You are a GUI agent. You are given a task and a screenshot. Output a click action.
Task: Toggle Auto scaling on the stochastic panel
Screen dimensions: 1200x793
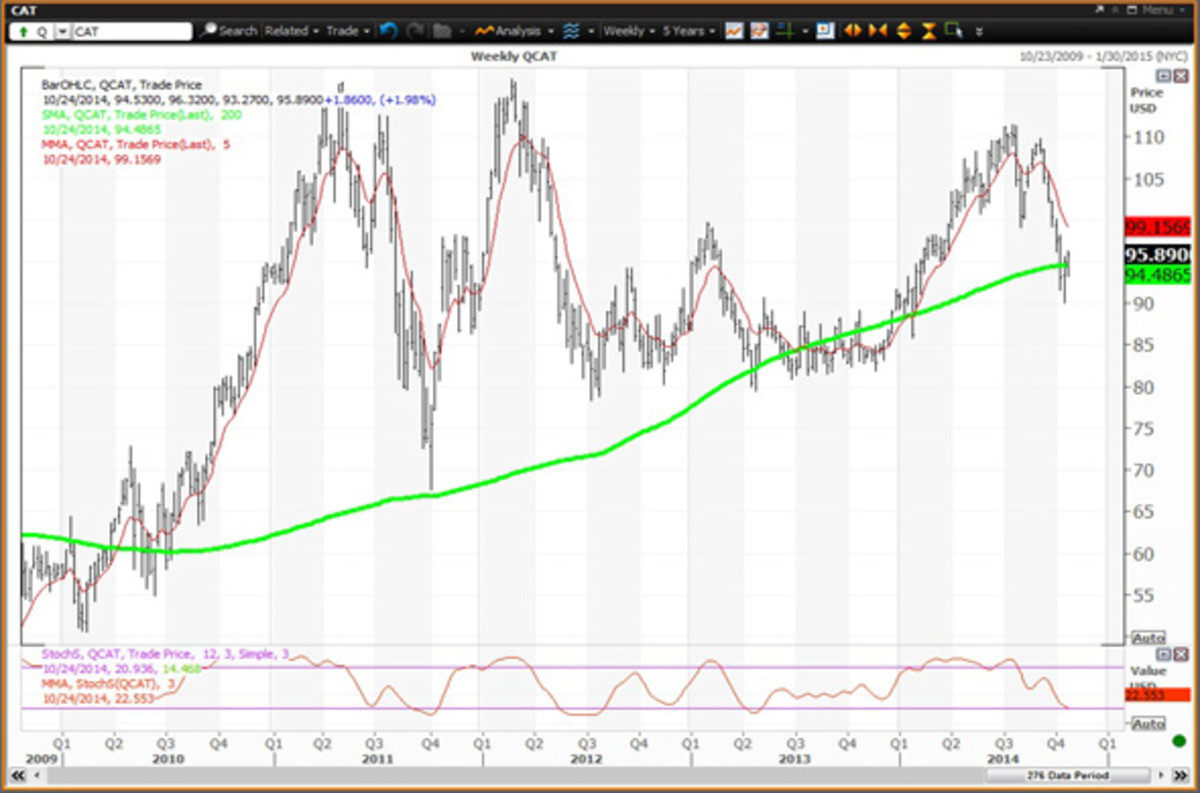point(1150,723)
